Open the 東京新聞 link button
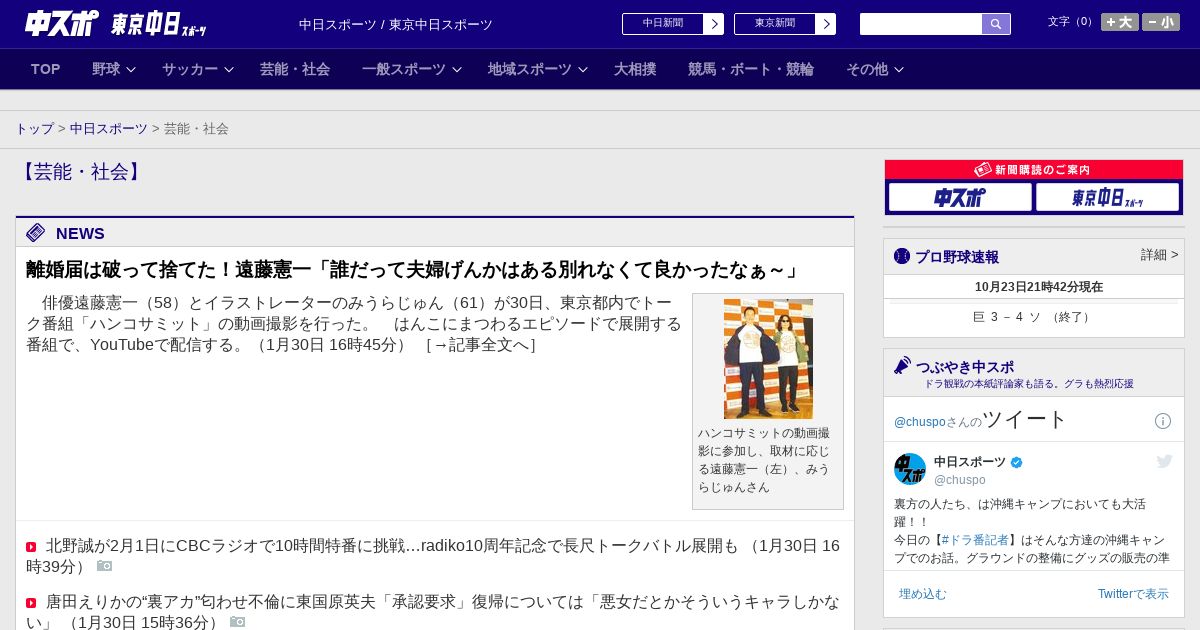The height and width of the screenshot is (630, 1200). coord(775,24)
